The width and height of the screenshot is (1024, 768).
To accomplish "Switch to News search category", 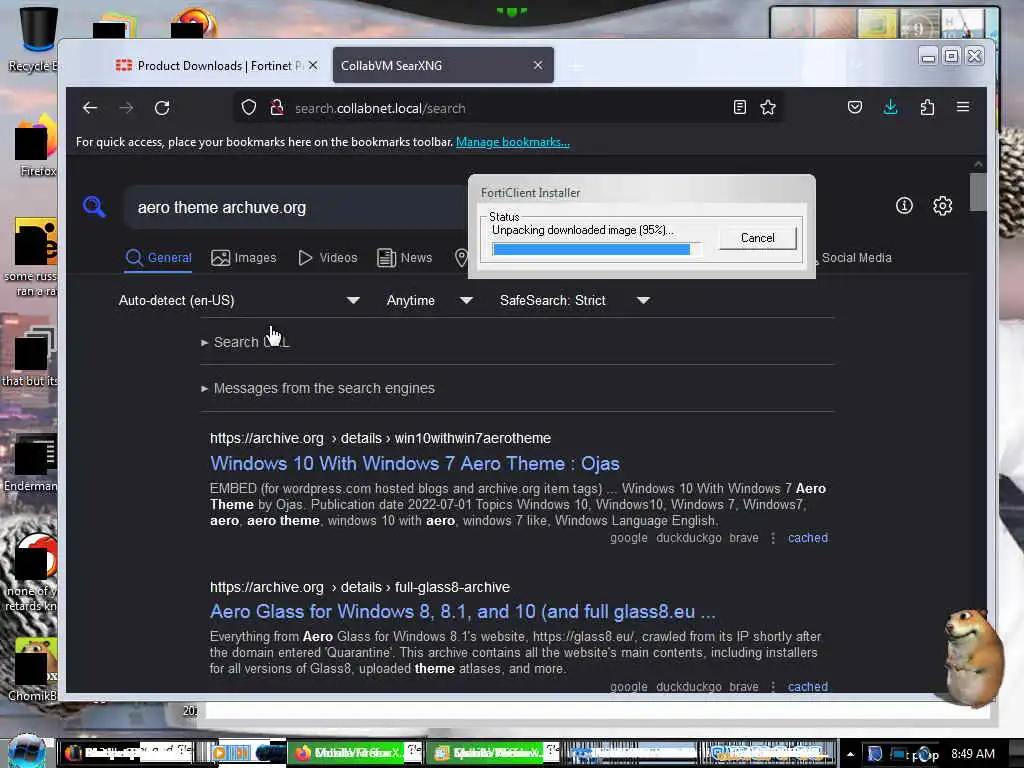I will coord(405,258).
